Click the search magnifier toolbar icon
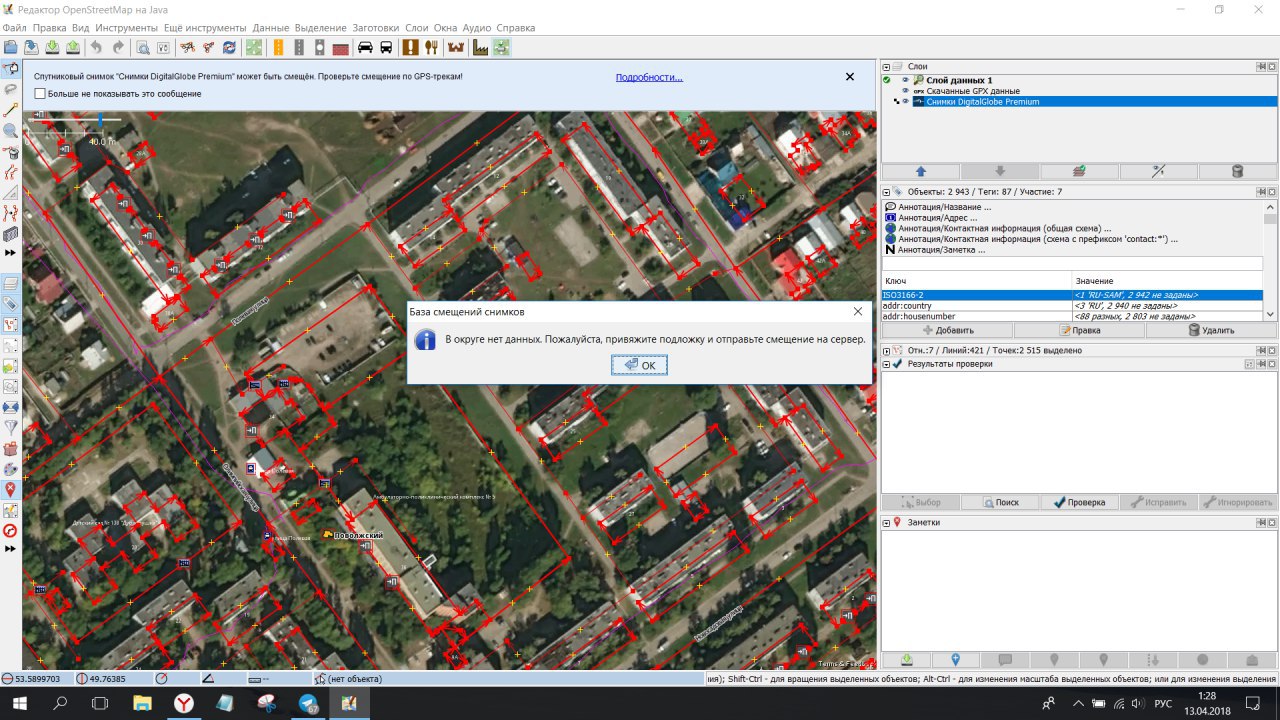Viewport: 1280px width, 720px height. 143,47
